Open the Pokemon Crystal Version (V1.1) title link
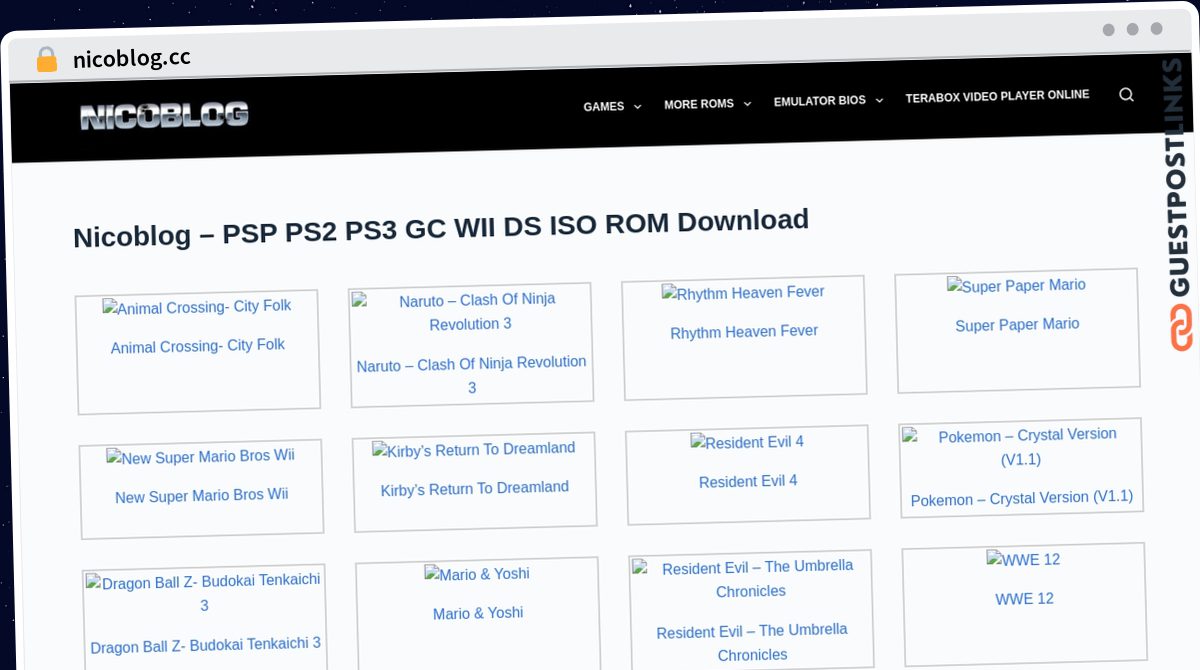The width and height of the screenshot is (1200, 670). tap(1021, 498)
